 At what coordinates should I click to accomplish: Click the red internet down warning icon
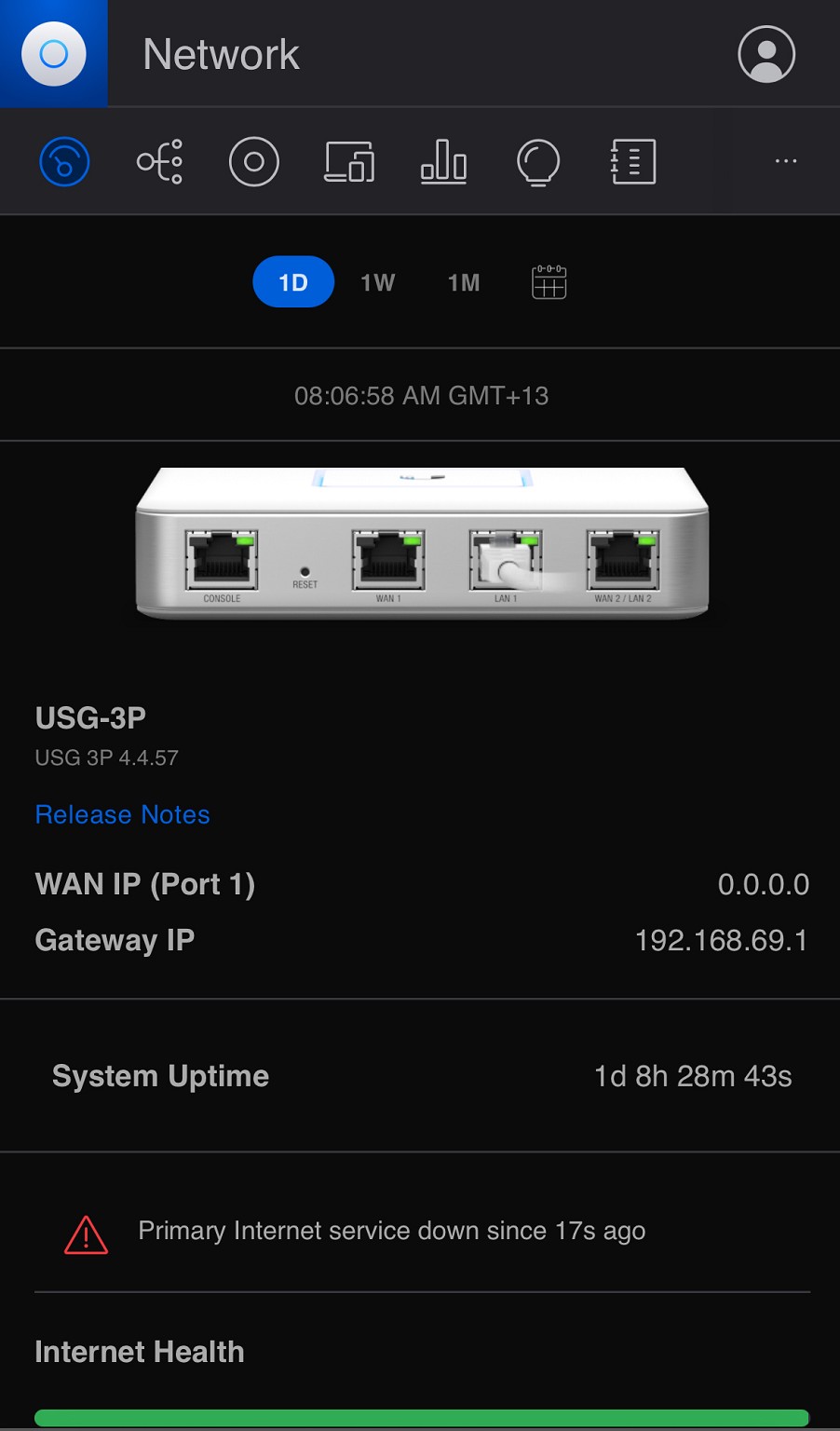point(86,1234)
